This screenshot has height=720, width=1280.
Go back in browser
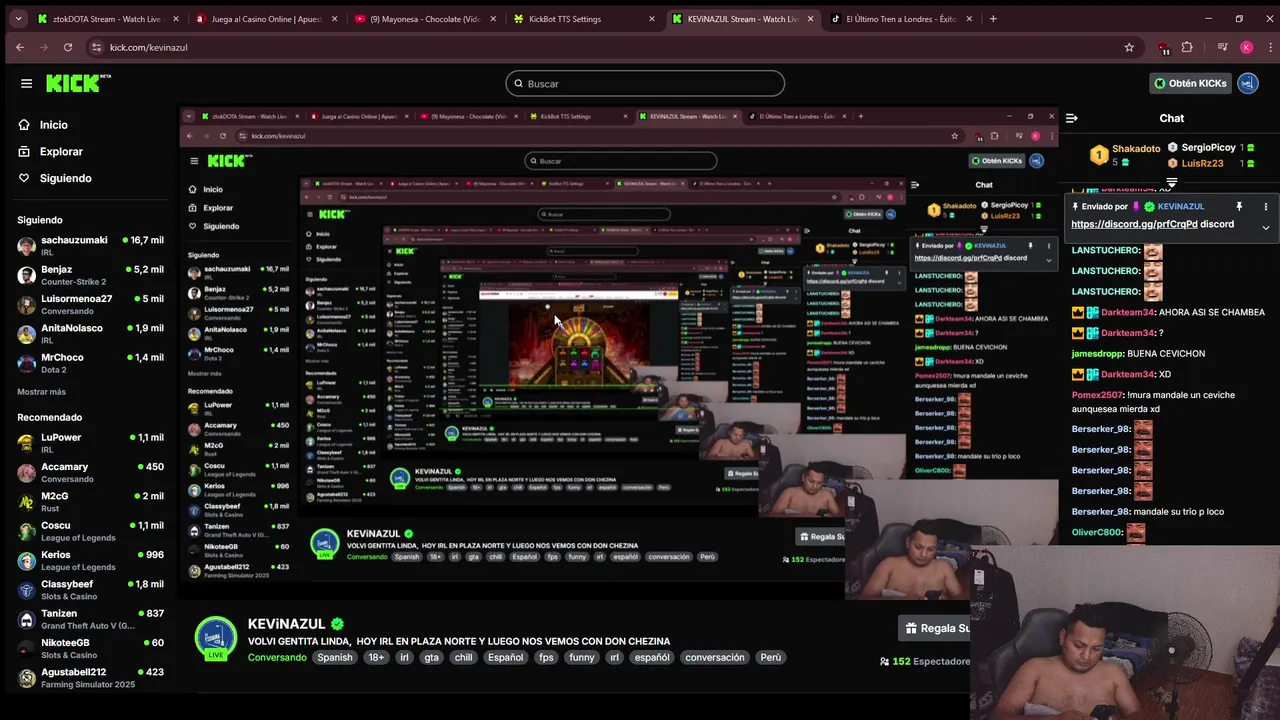[x=20, y=47]
